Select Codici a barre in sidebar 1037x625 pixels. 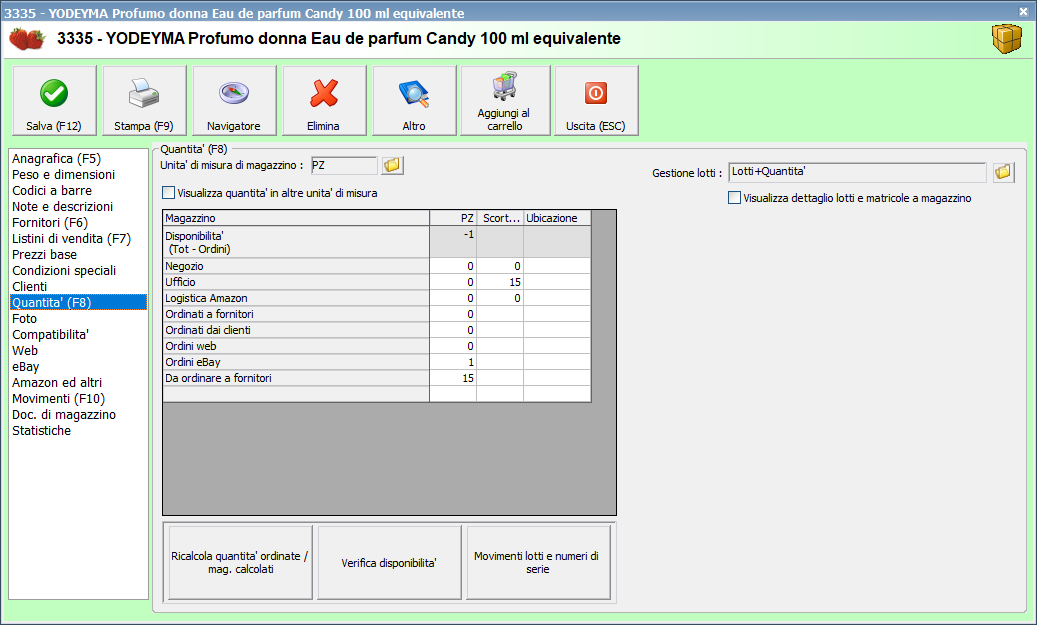tap(78, 190)
